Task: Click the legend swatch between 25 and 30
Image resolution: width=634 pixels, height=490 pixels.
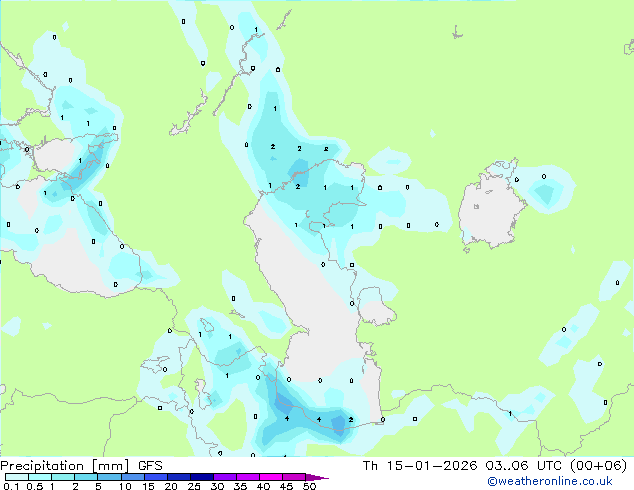Action: click(x=202, y=477)
